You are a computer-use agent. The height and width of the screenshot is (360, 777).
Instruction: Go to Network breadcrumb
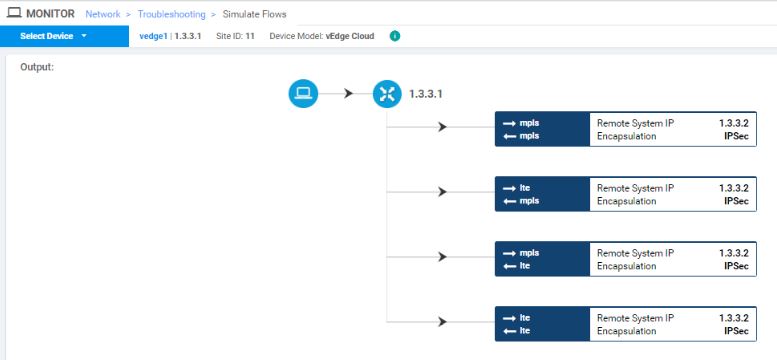[103, 14]
